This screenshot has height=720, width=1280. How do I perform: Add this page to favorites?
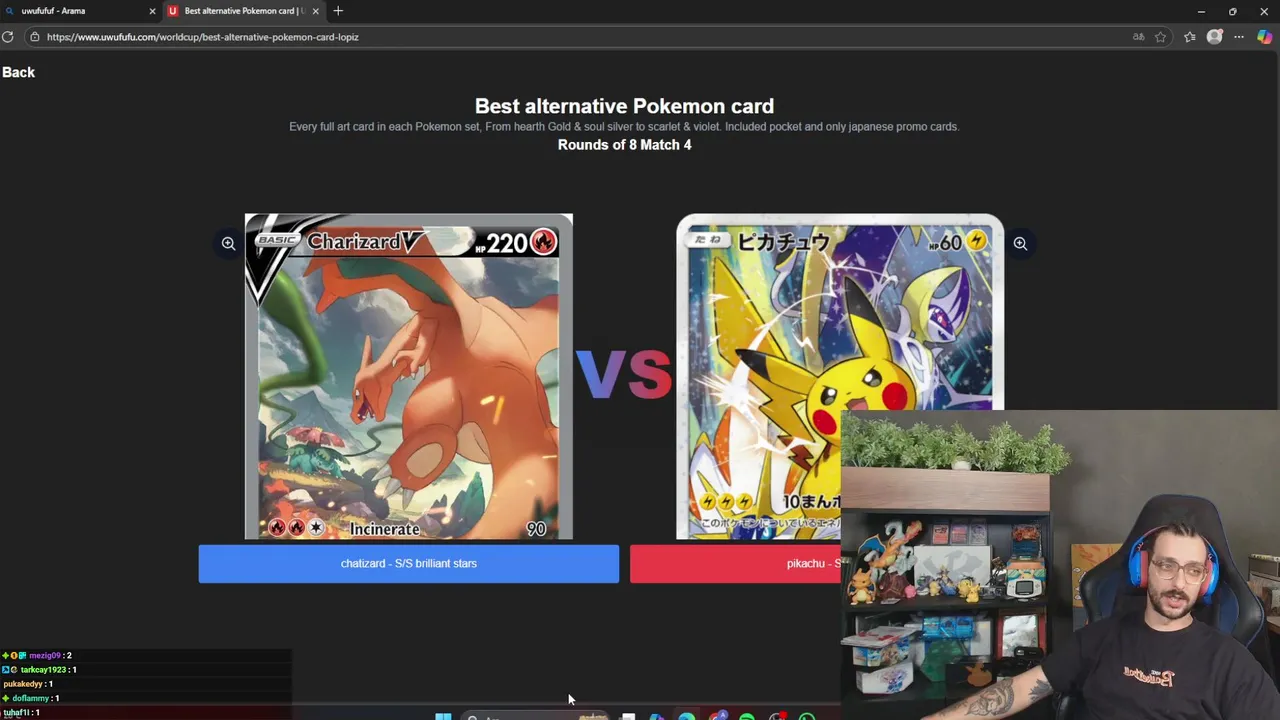click(1160, 37)
